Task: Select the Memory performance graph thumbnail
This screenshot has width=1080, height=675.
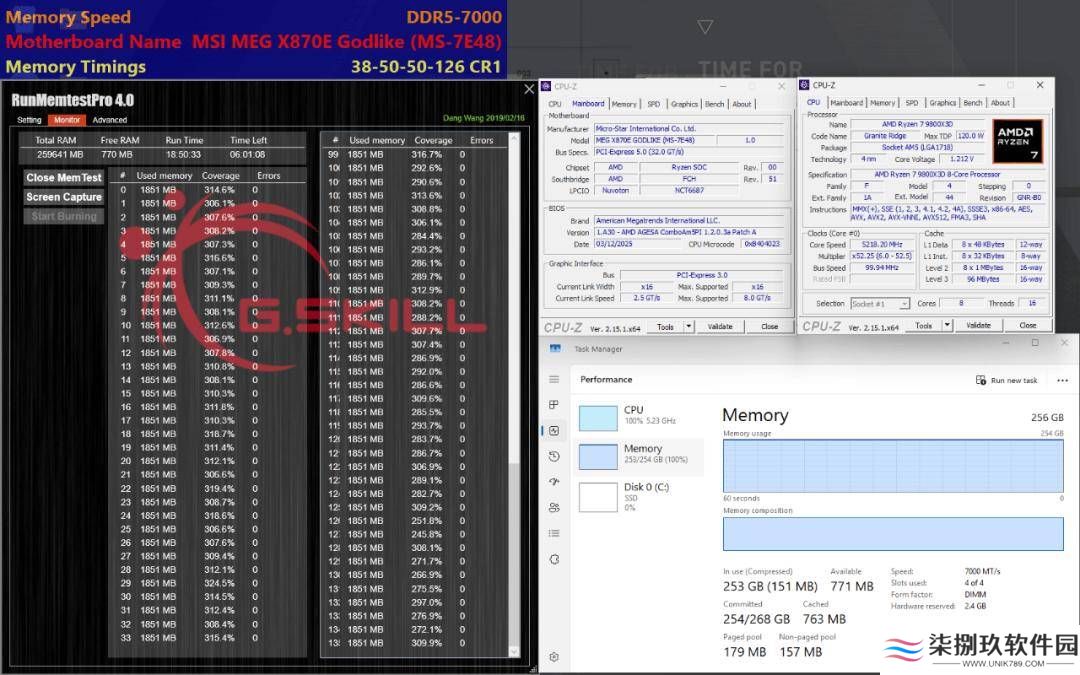Action: pyautogui.click(x=598, y=457)
